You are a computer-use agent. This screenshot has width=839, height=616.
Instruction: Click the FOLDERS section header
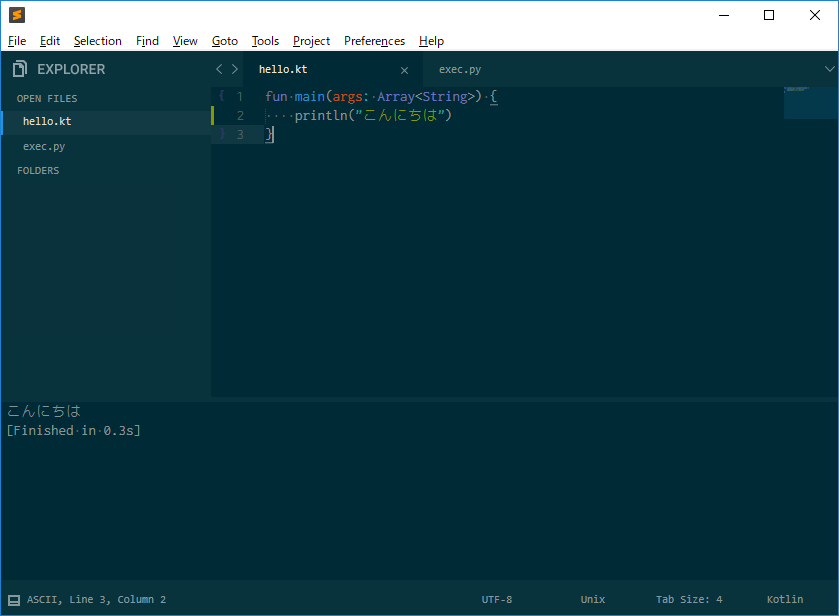pyautogui.click(x=38, y=171)
